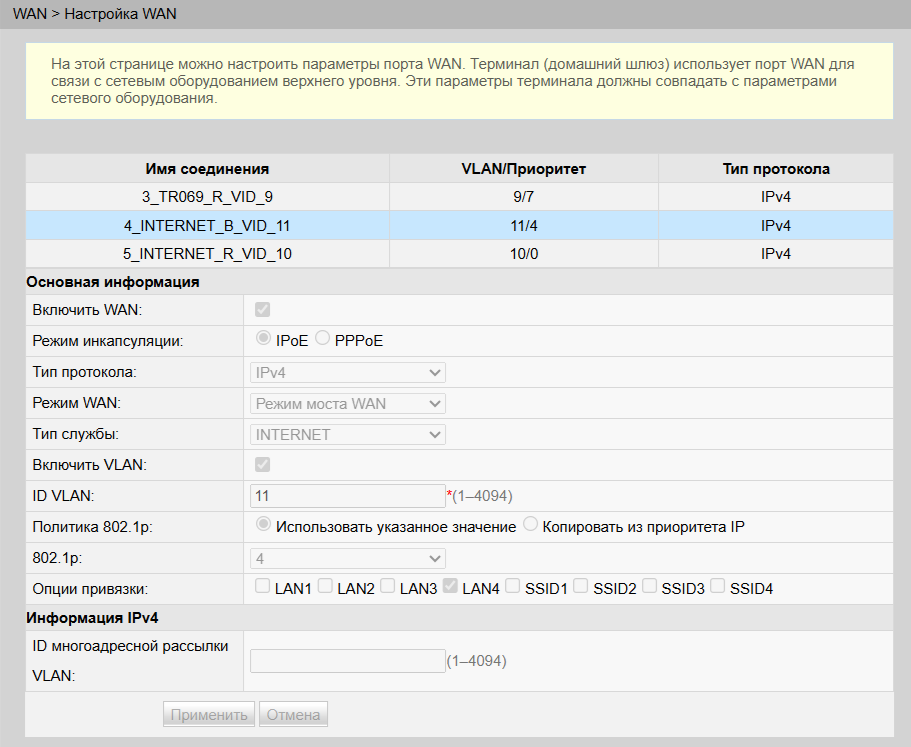Select connection 4_INTERNET_B_VID_11 row

click(x=459, y=225)
